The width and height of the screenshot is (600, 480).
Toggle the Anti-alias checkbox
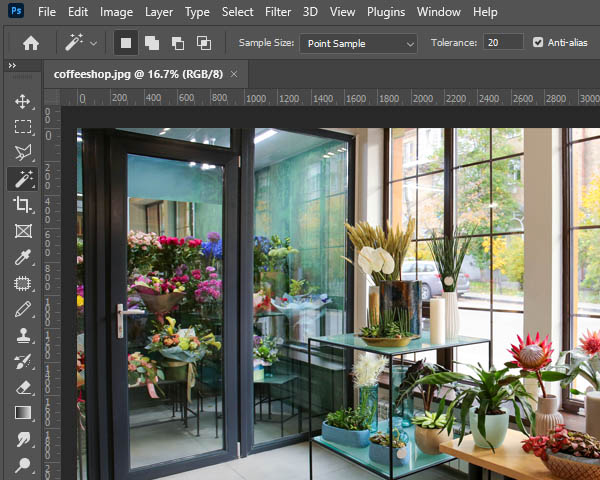539,42
